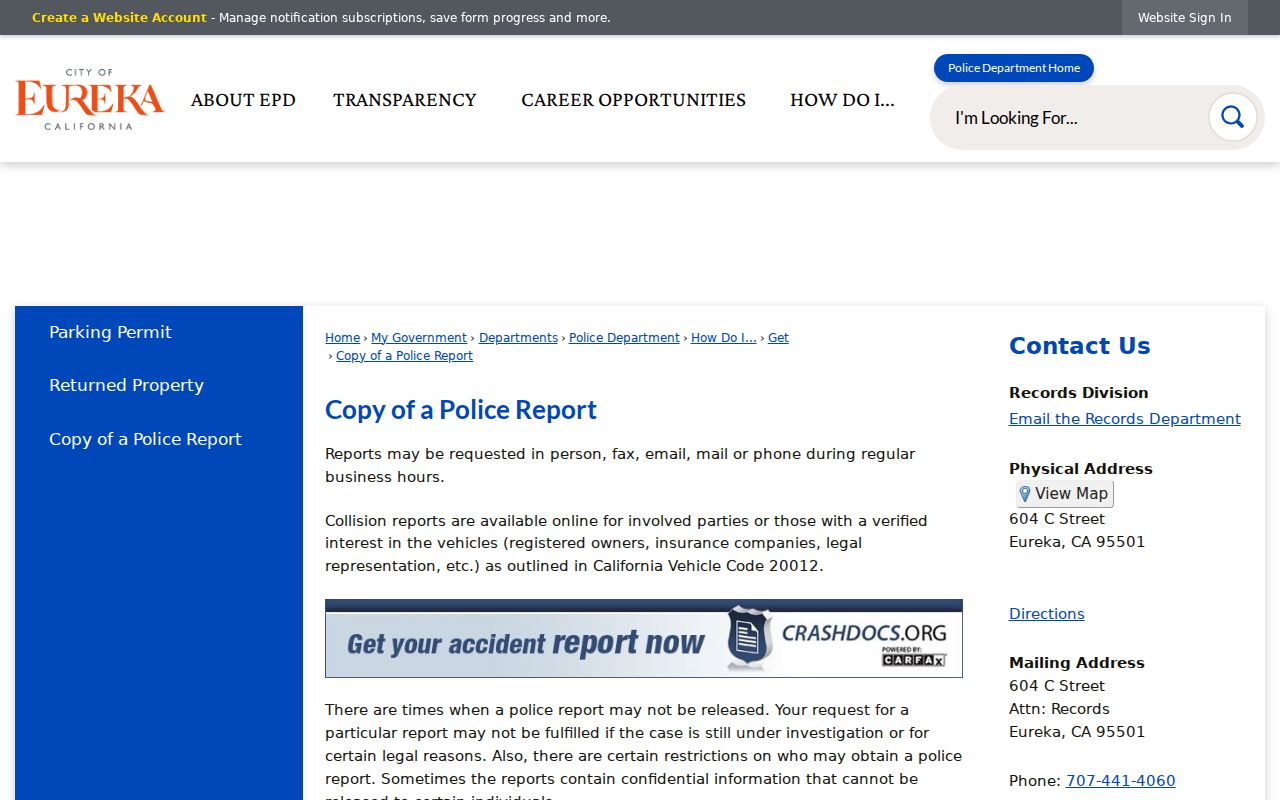Click the Police Department breadcrumb link
This screenshot has width=1280, height=800.
pyautogui.click(x=624, y=338)
